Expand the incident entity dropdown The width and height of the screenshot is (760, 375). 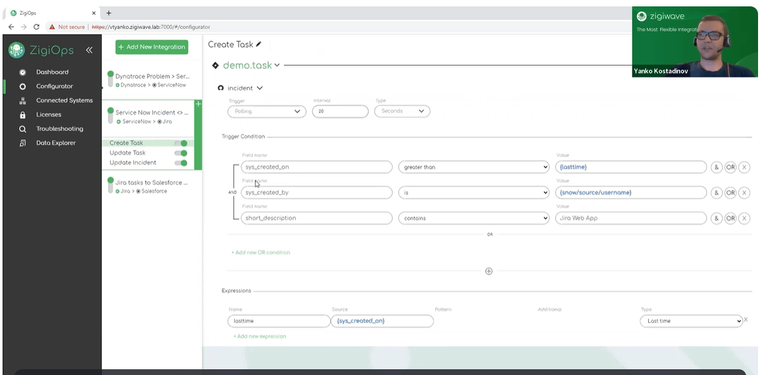[x=260, y=88]
